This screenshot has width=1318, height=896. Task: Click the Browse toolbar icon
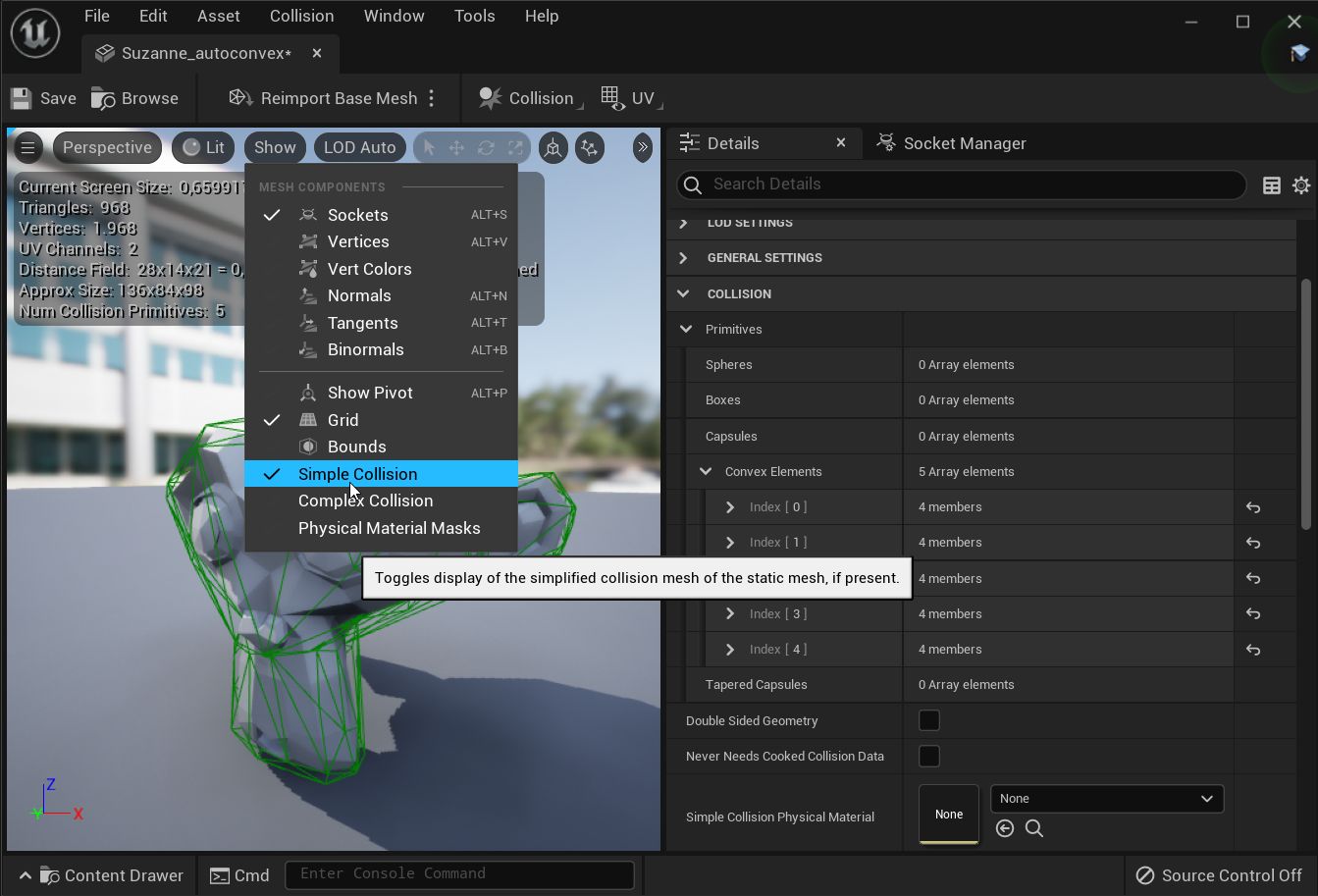click(x=101, y=97)
